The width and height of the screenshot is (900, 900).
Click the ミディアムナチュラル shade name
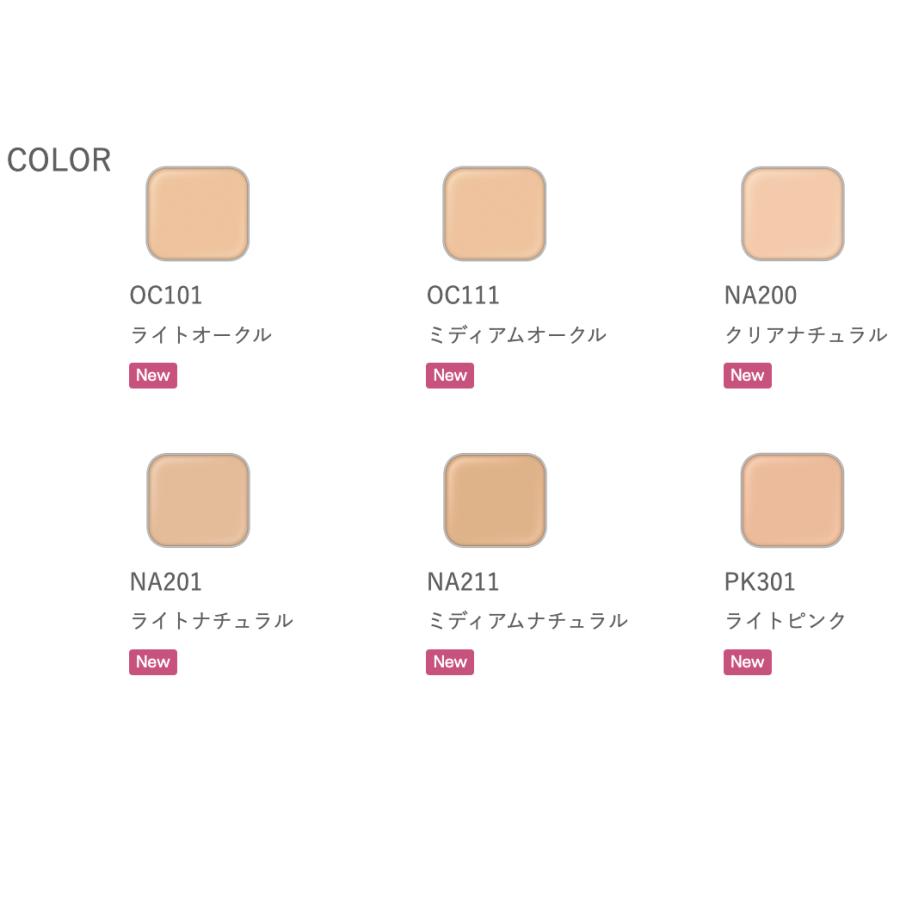pyautogui.click(x=527, y=621)
